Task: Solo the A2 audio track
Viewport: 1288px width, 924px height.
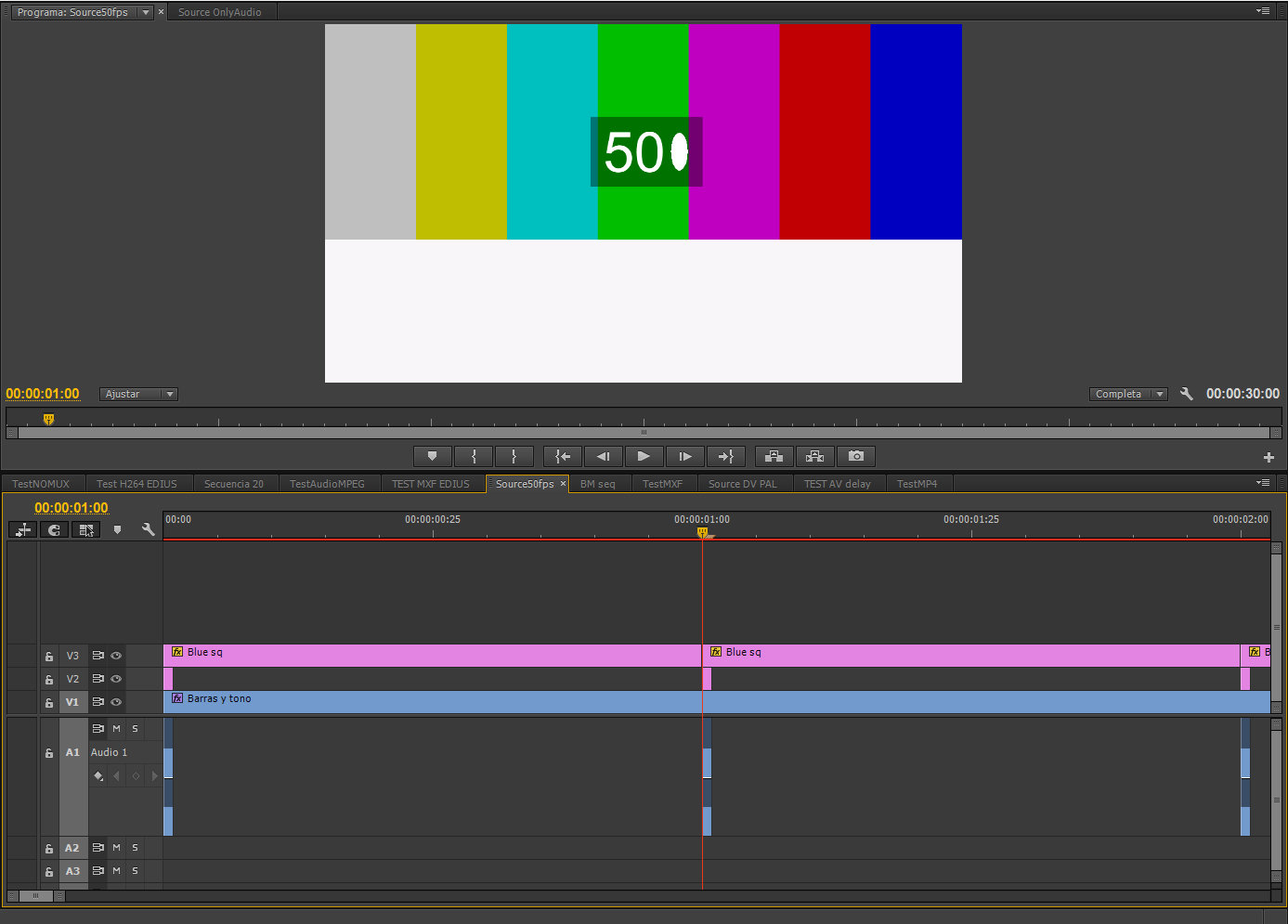Action: click(x=135, y=848)
